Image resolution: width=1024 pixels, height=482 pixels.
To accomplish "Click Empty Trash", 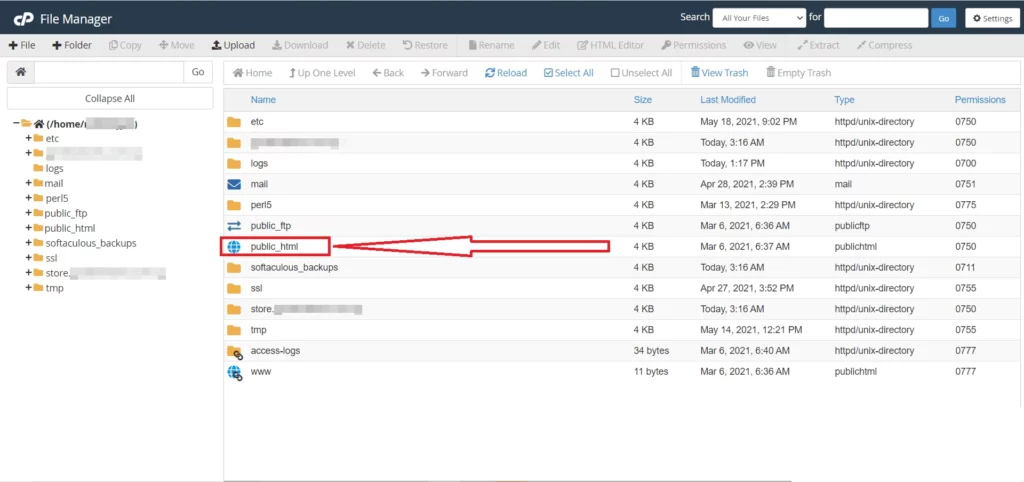I will 798,72.
